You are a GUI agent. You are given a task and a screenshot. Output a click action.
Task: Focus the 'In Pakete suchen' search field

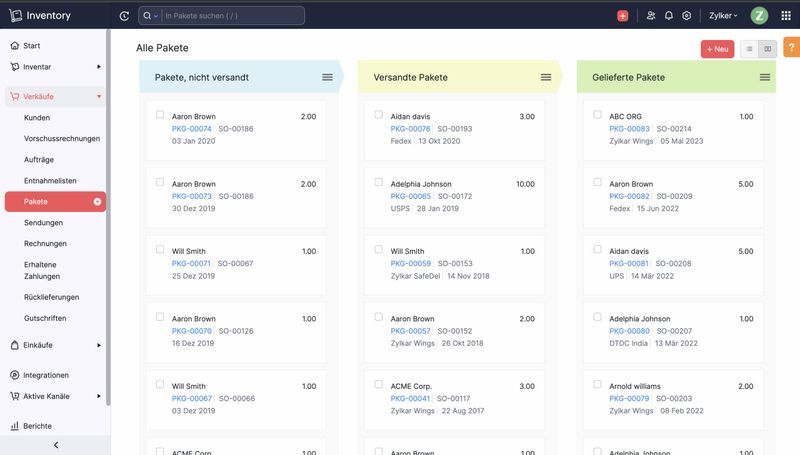[233, 16]
